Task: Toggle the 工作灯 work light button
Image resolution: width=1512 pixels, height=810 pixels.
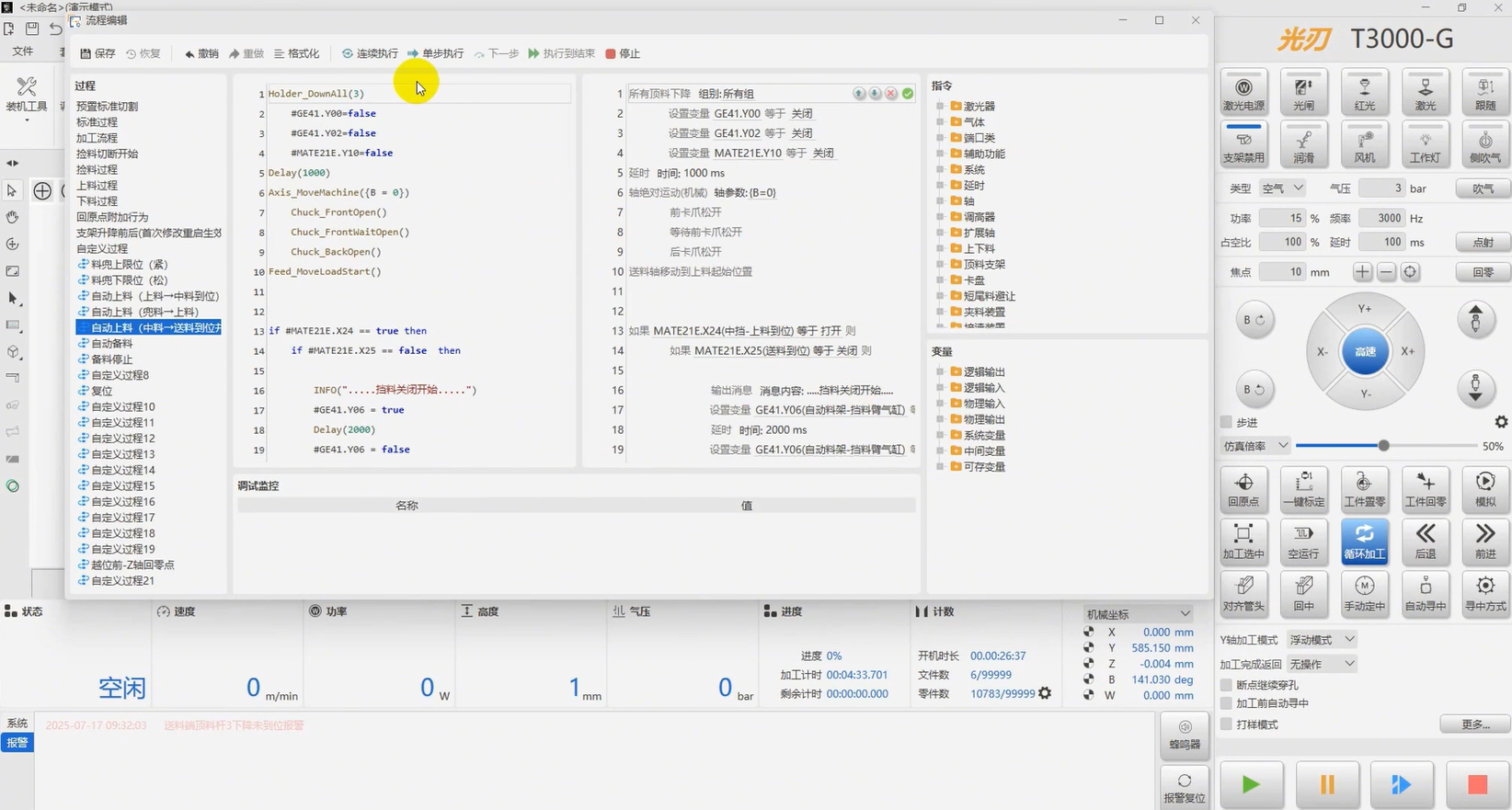Action: coord(1425,143)
